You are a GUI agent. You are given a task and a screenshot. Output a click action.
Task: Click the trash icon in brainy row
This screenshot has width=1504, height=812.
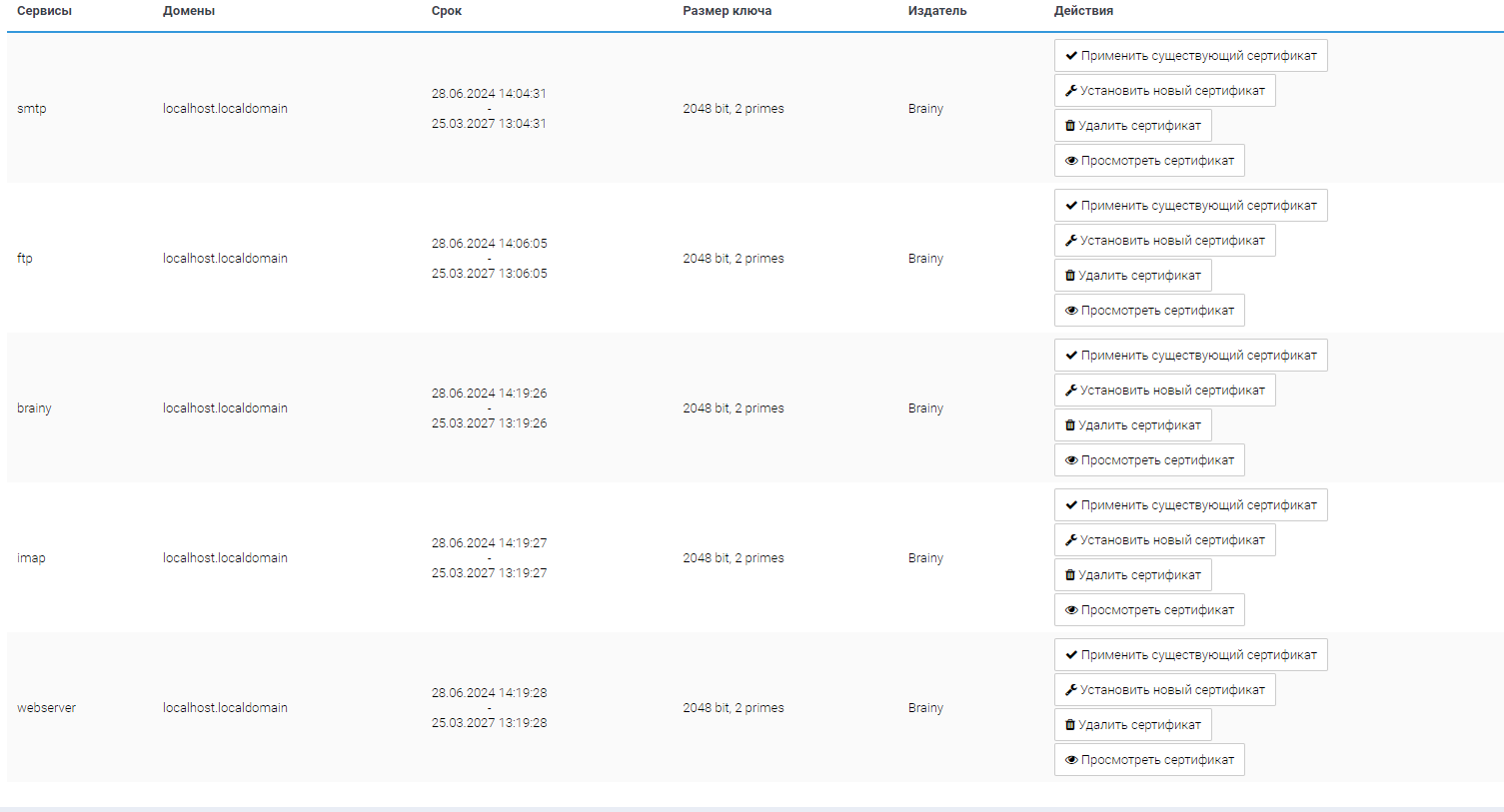pyautogui.click(x=1070, y=425)
